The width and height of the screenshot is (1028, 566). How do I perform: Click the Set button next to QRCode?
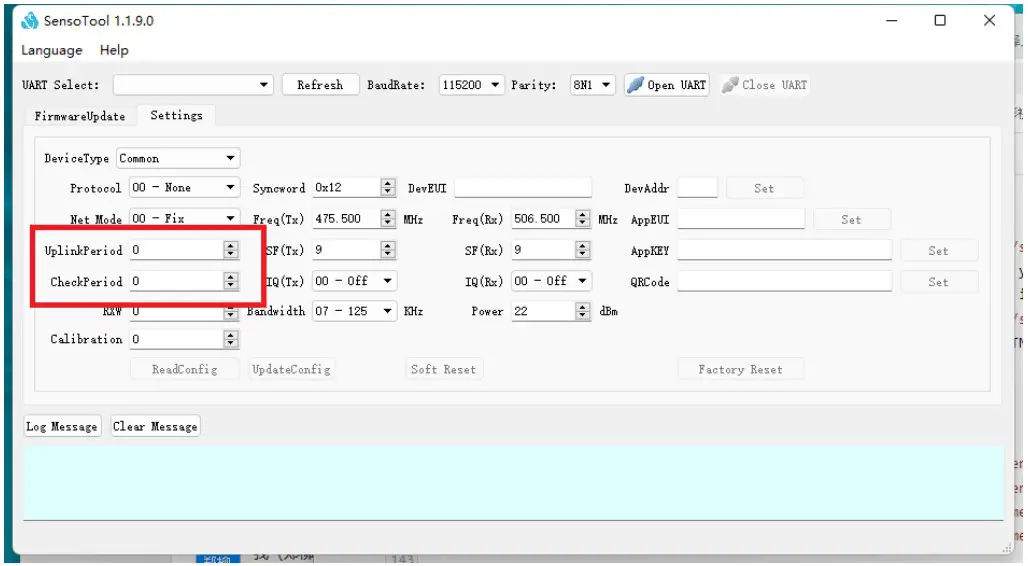938,282
